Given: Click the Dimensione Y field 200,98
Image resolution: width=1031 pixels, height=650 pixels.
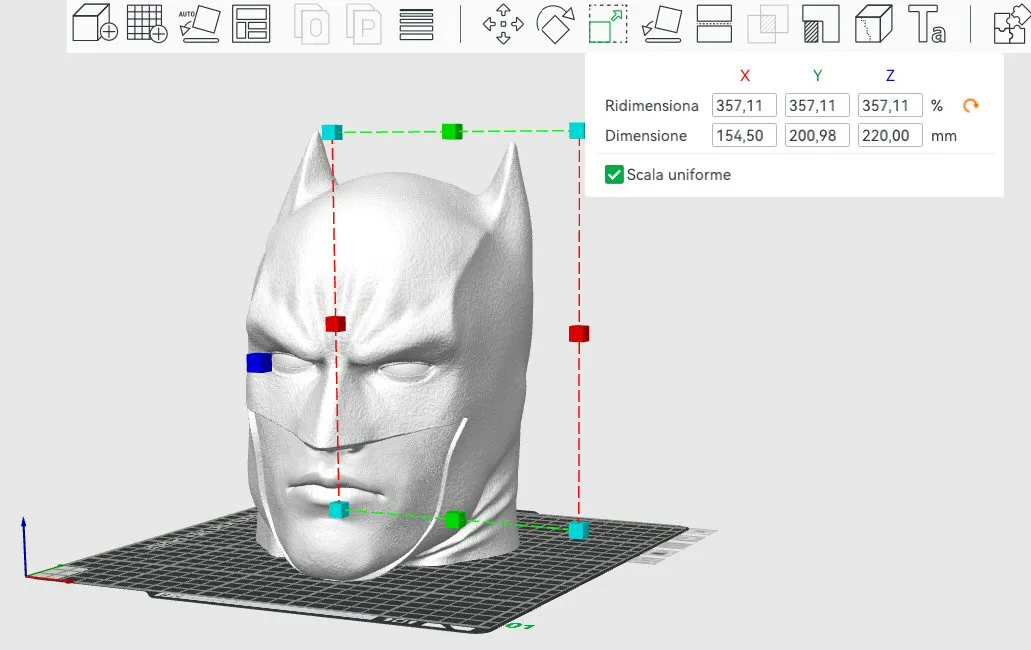Looking at the screenshot, I should tap(817, 135).
